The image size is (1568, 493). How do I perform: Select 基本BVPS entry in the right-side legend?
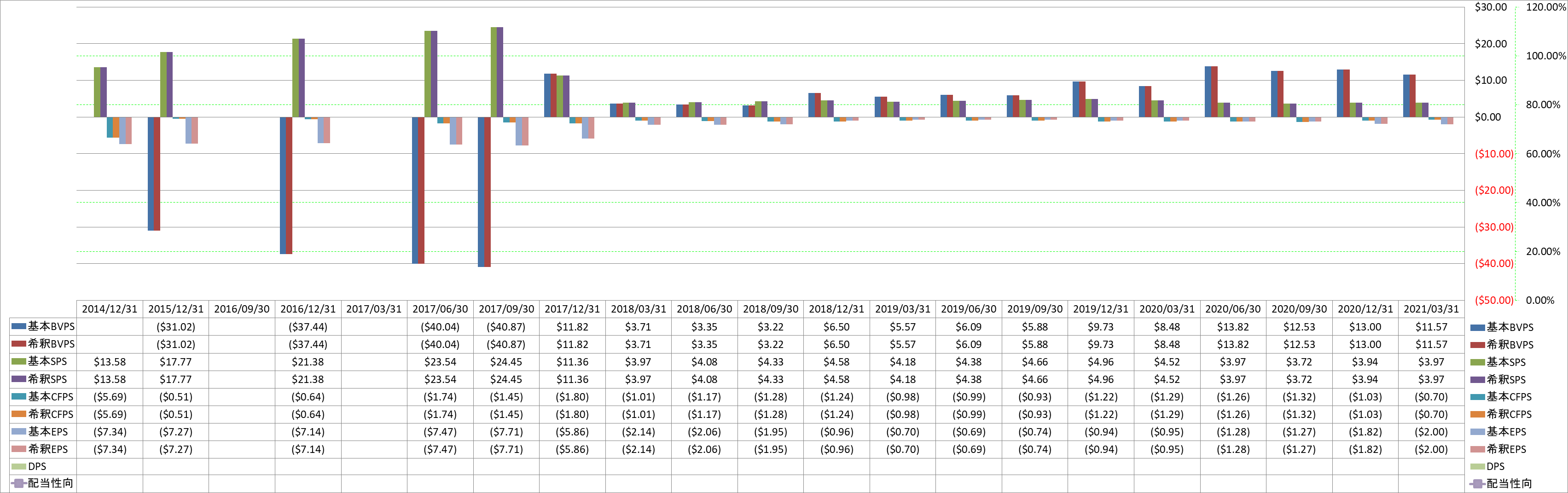[1502, 327]
